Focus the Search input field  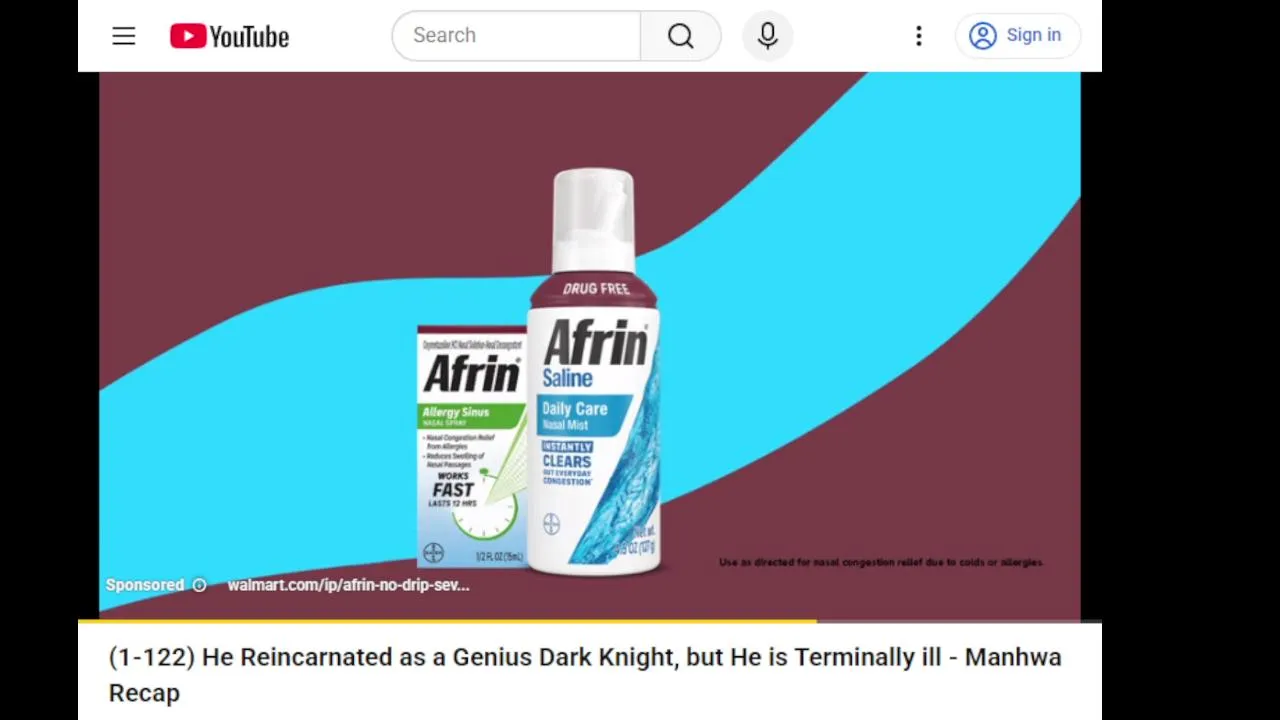pos(516,36)
